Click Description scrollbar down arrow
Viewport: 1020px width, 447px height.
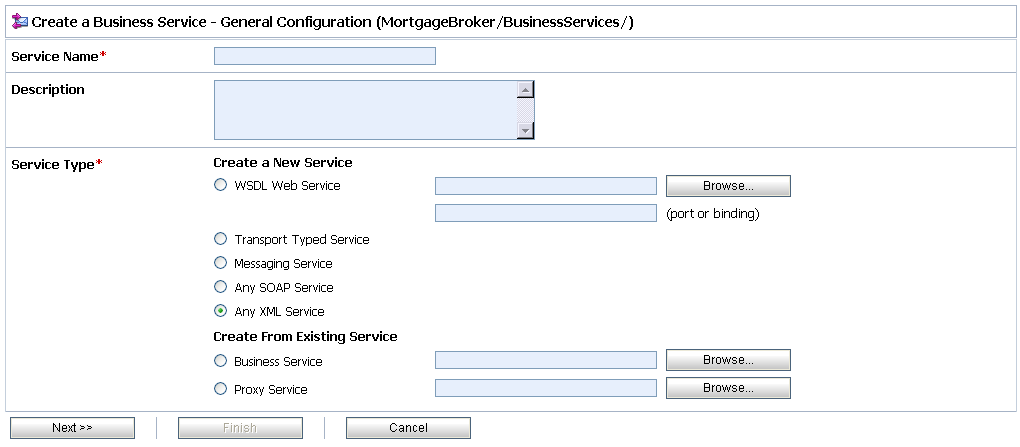[x=526, y=130]
